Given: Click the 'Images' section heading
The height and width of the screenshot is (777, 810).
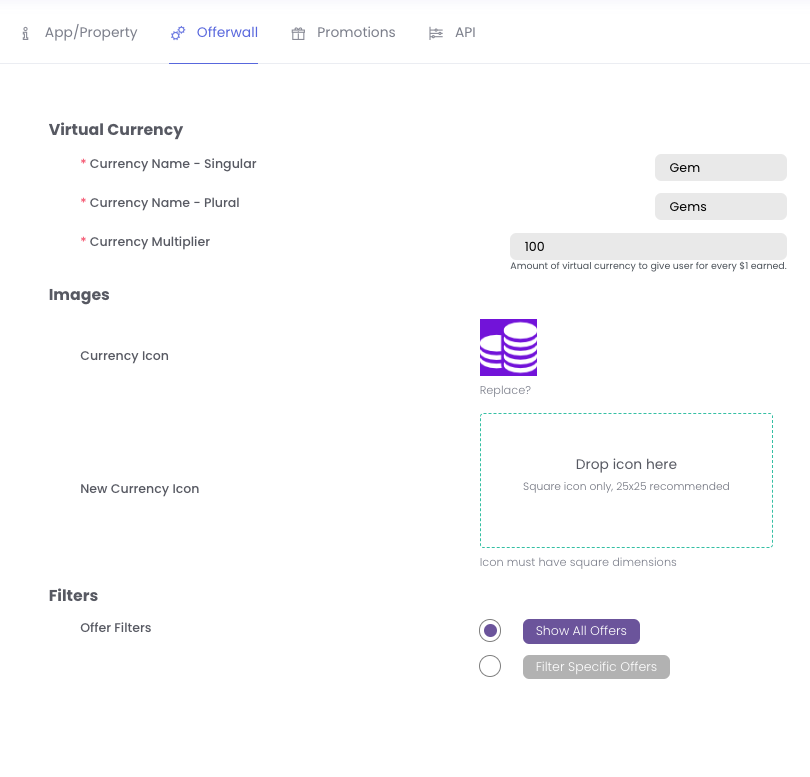Looking at the screenshot, I should point(79,294).
